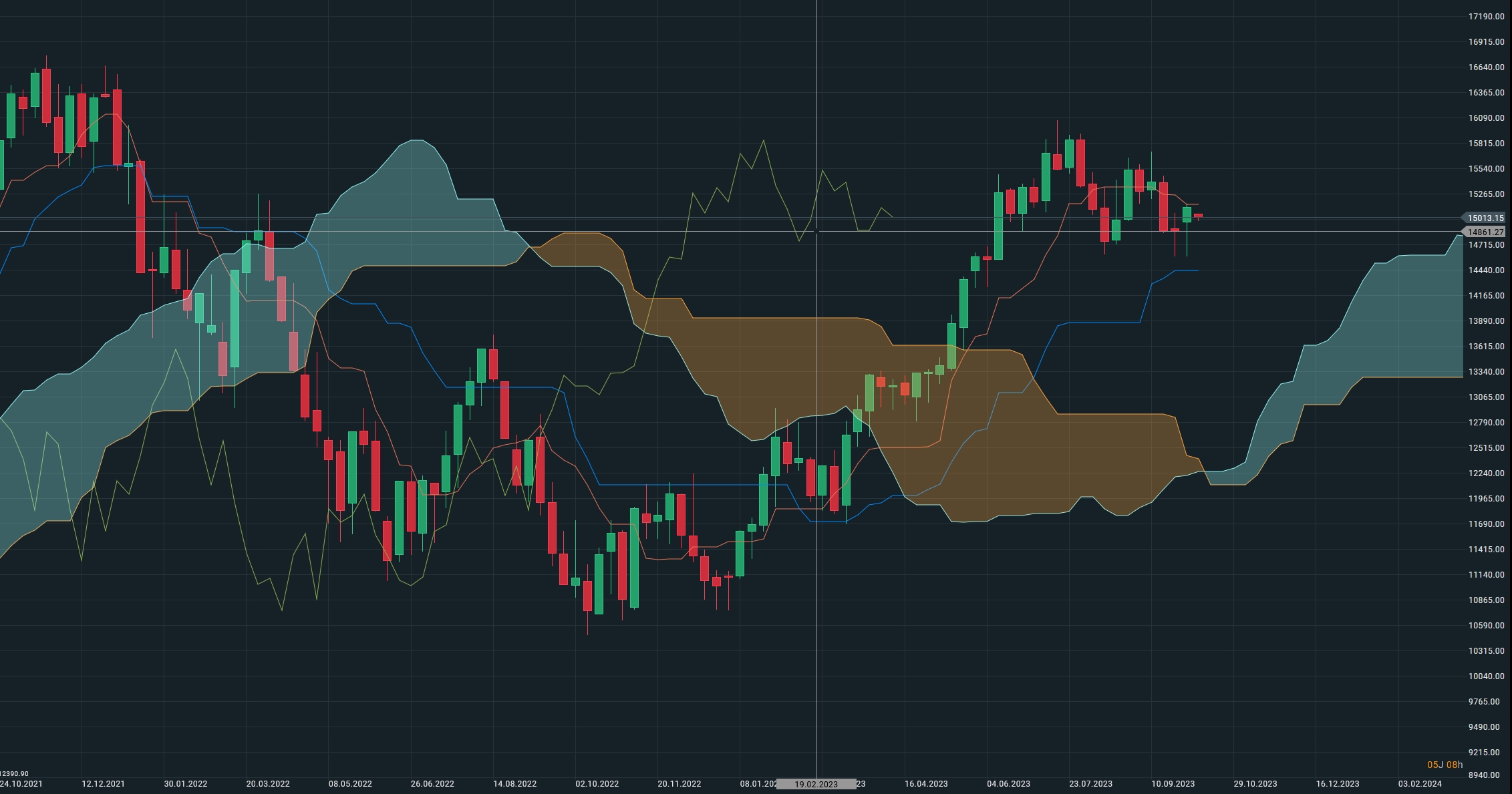Viewport: 1512px width, 794px height.
Task: Click the 23.07.2023 time axis label
Action: click(x=1090, y=784)
